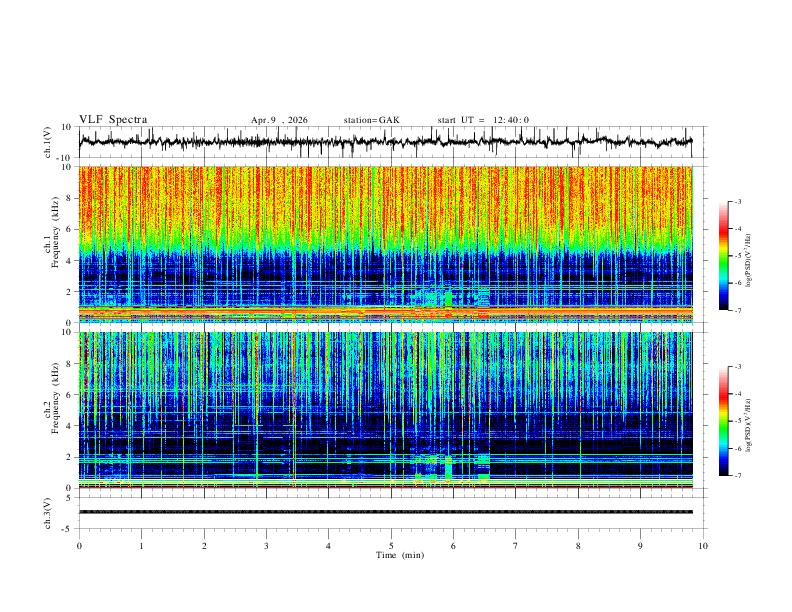Click the '-7' label on ch.2 colorbar
Image resolution: width=792 pixels, height=612 pixels.
tap(737, 476)
